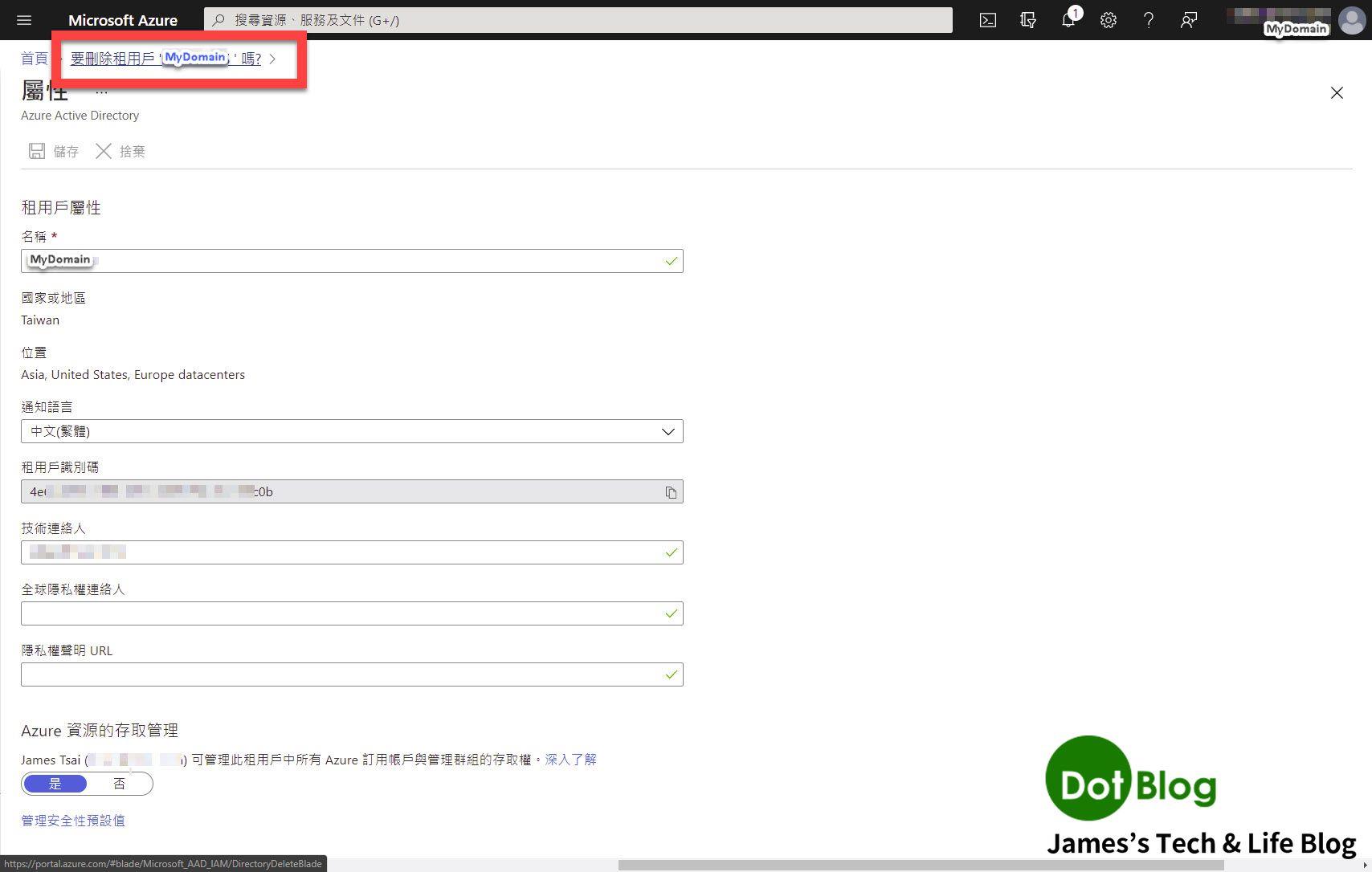Open notifications bell
Viewport: 1372px width, 872px height.
[x=1068, y=20]
